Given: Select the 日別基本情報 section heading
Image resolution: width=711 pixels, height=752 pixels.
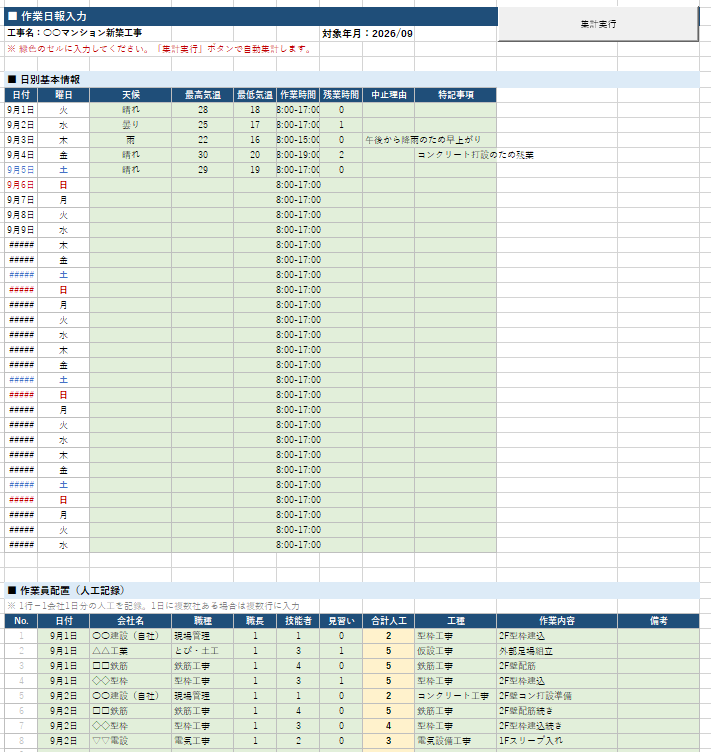Looking at the screenshot, I should click(352, 80).
